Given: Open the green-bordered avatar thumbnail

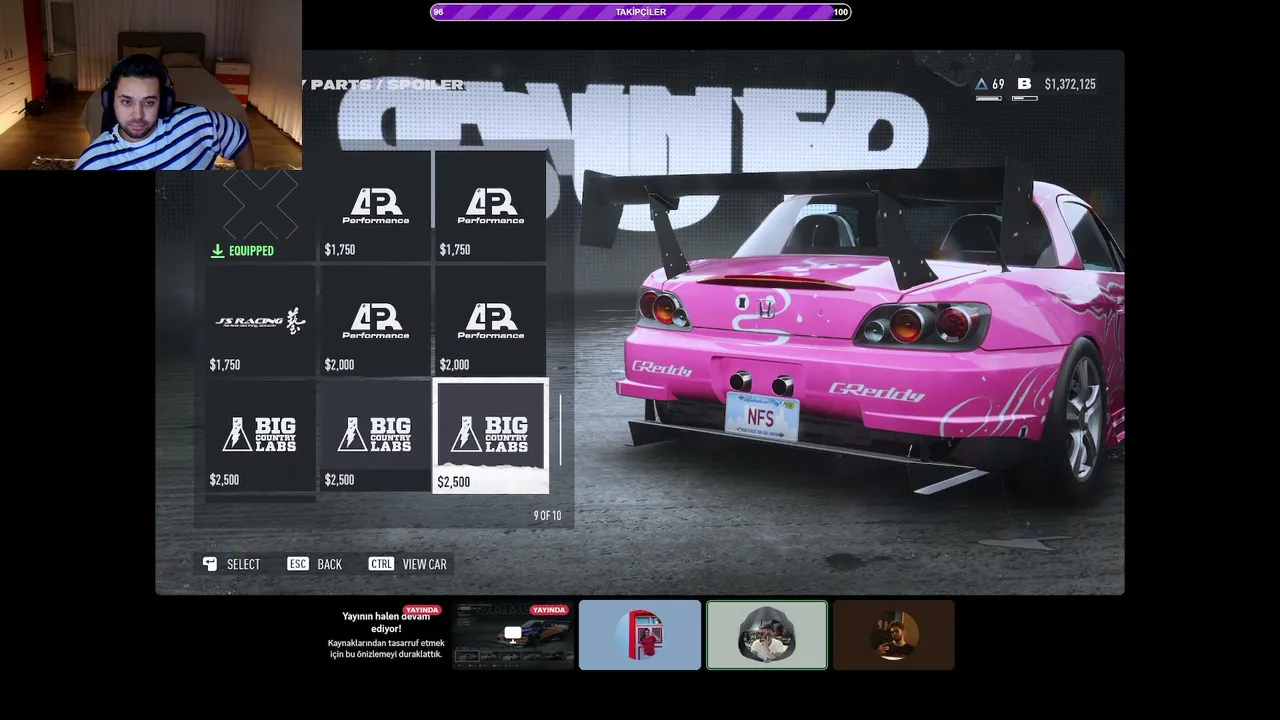Looking at the screenshot, I should (767, 635).
